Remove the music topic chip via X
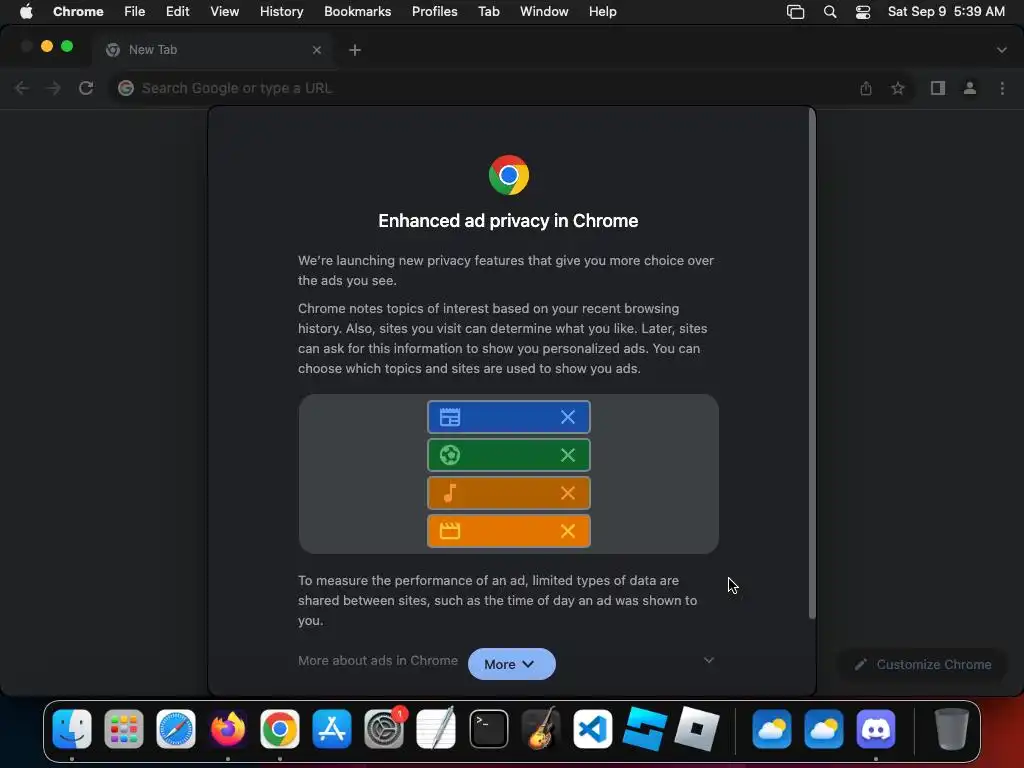 568,493
